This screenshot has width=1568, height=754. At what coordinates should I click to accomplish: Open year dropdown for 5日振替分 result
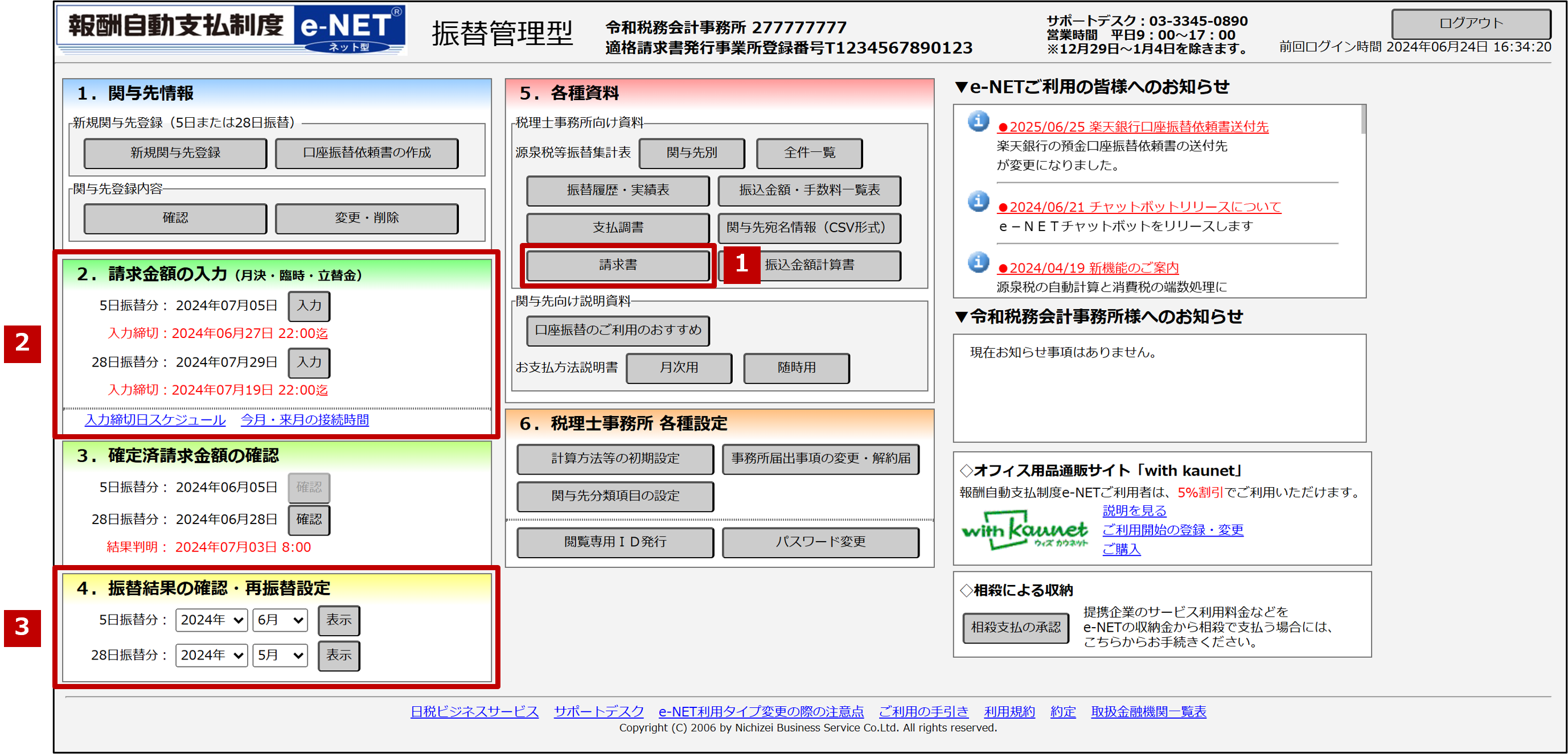click(211, 620)
